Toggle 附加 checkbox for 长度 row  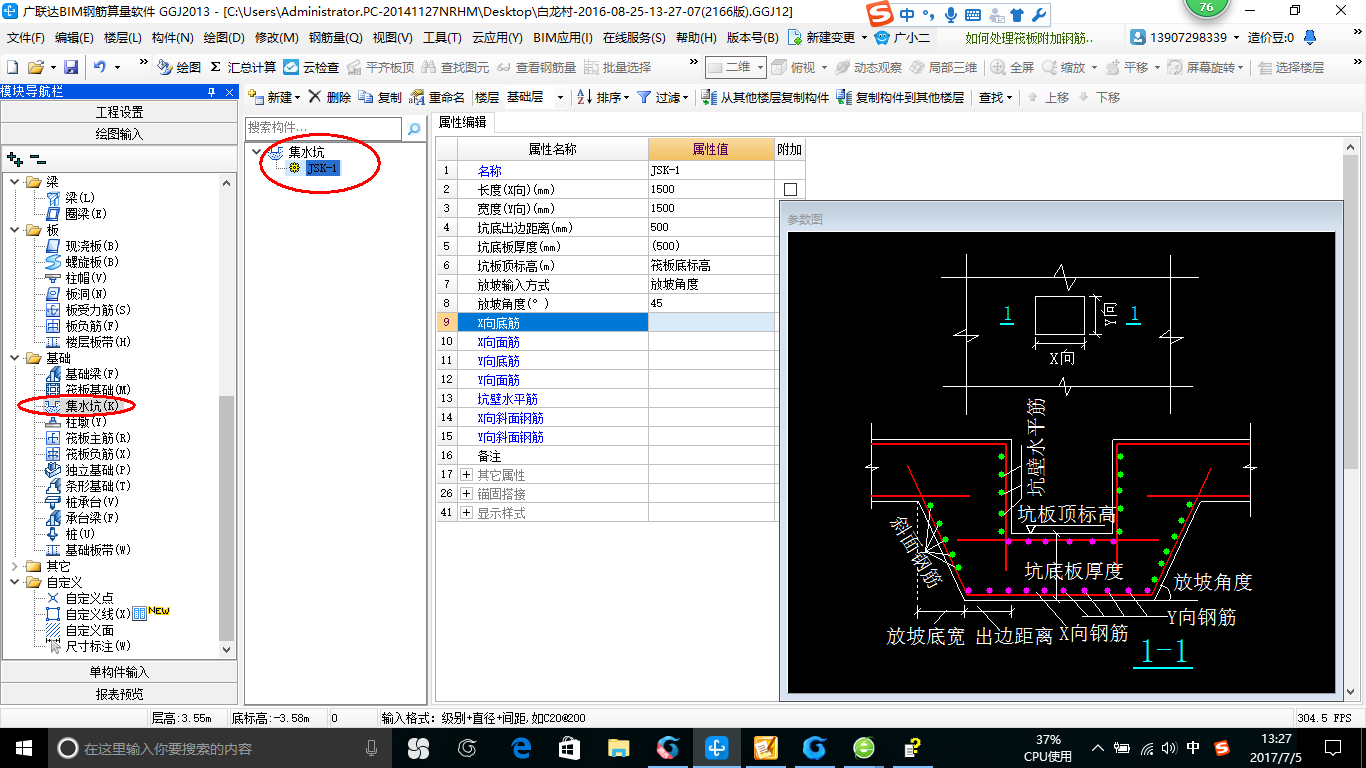click(790, 189)
